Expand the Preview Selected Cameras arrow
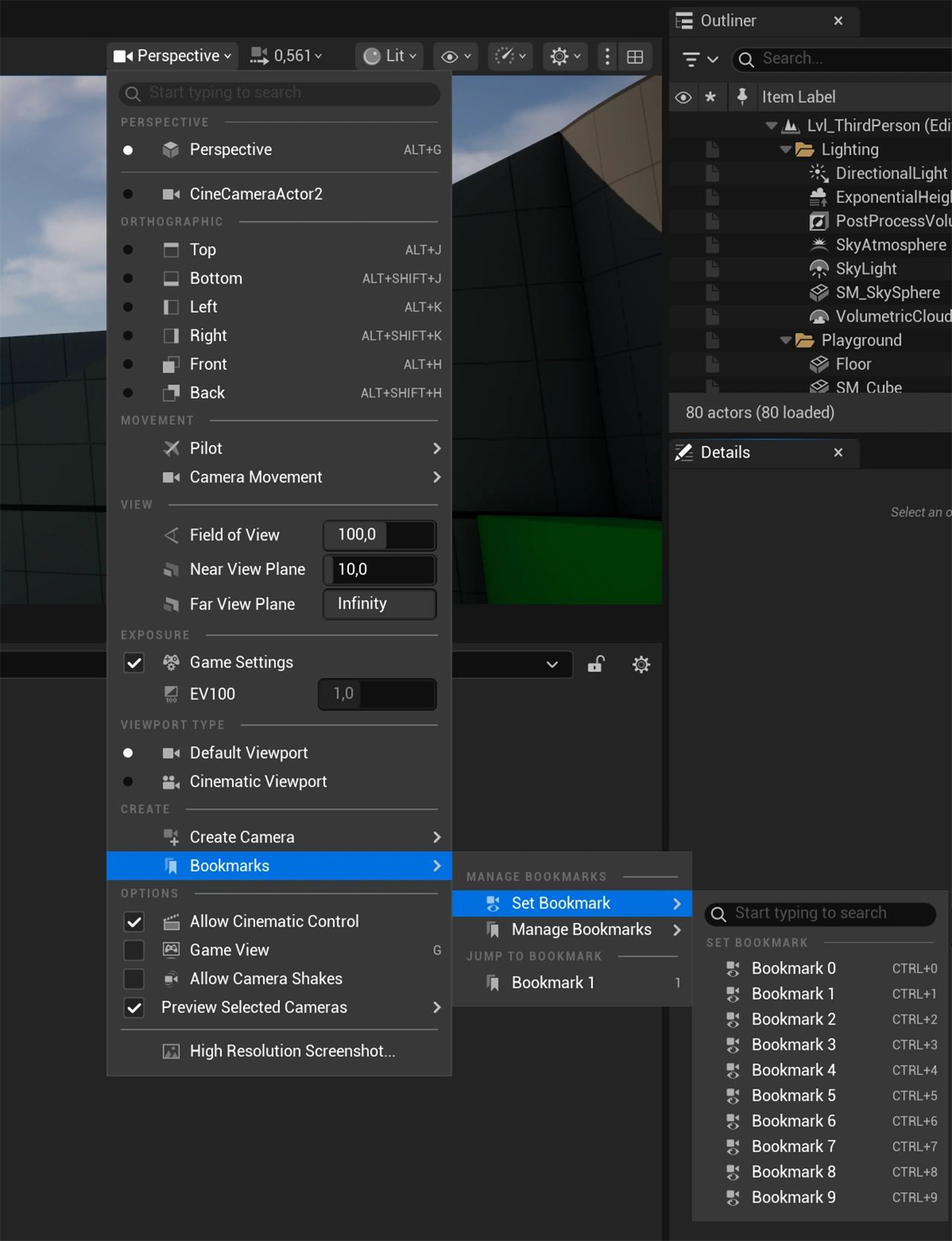 pos(437,1007)
